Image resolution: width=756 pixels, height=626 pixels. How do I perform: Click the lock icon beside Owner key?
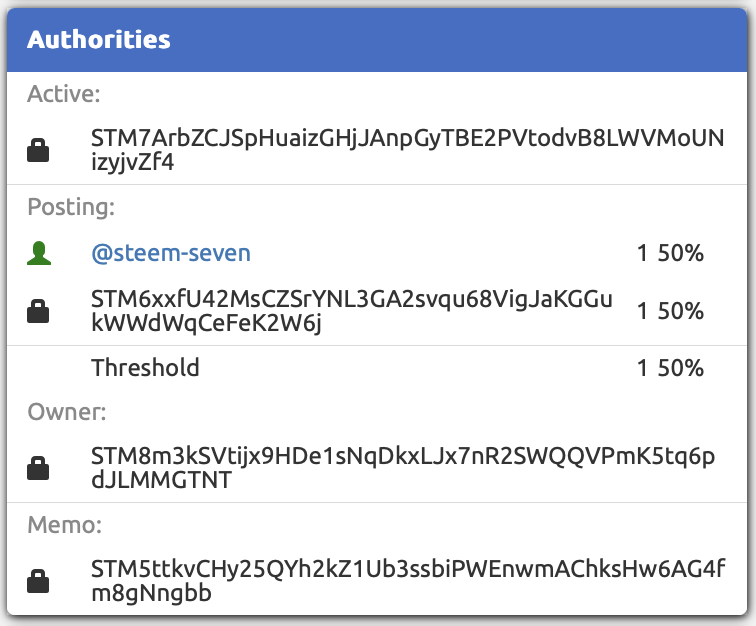tap(38, 469)
